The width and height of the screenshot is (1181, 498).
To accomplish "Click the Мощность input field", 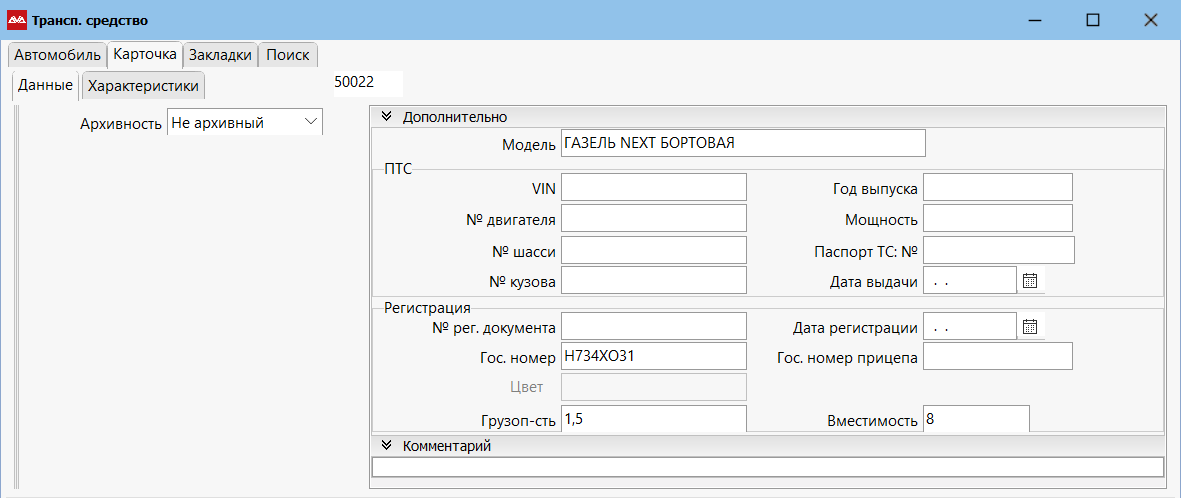I will point(997,219).
